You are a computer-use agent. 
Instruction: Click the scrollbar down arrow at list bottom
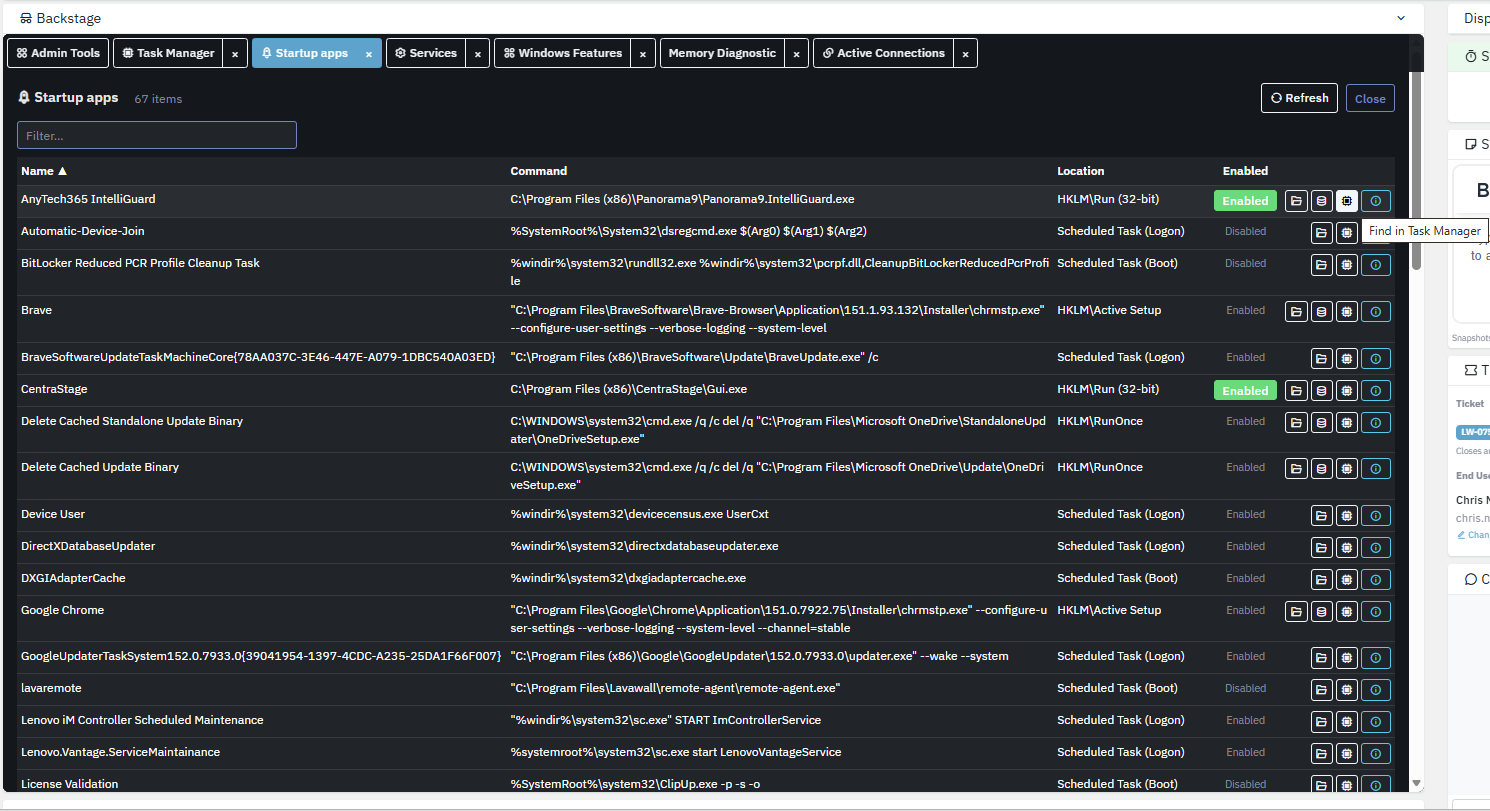1416,783
